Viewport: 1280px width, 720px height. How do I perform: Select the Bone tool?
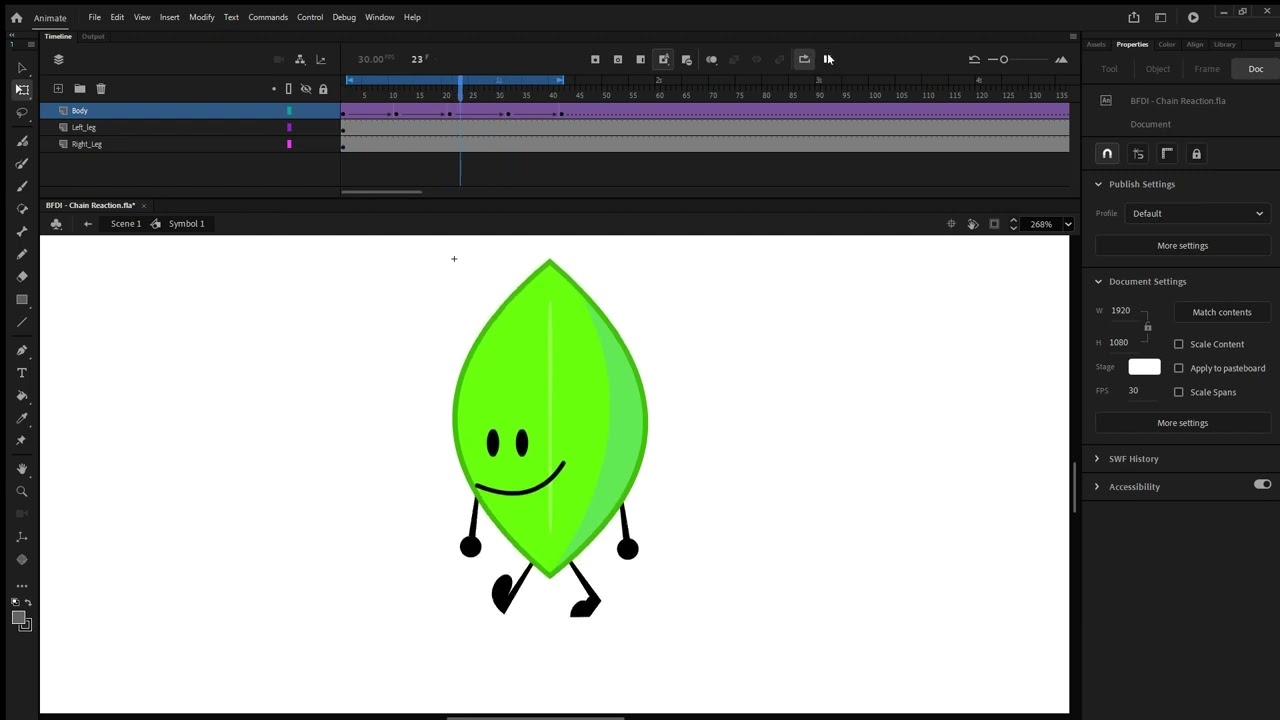(x=22, y=231)
